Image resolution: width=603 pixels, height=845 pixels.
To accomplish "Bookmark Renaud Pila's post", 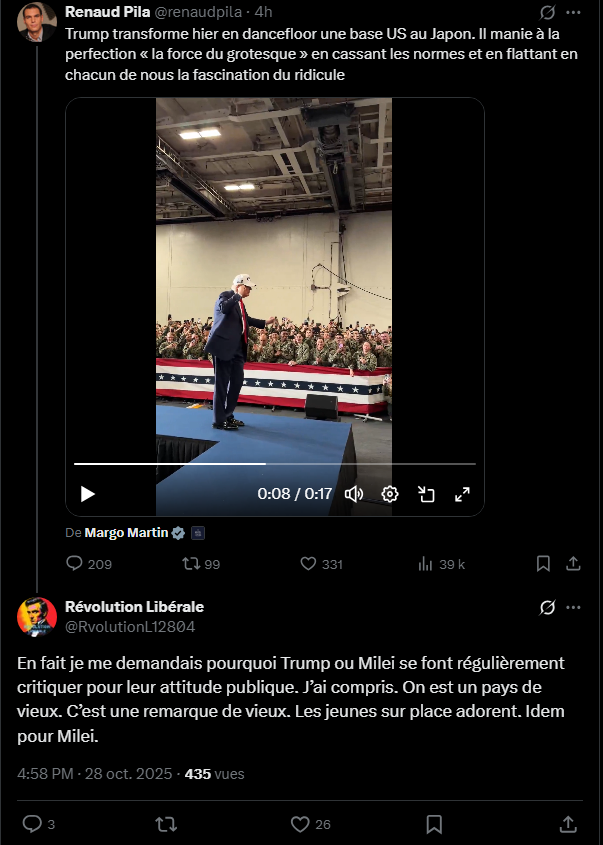I will [x=543, y=564].
